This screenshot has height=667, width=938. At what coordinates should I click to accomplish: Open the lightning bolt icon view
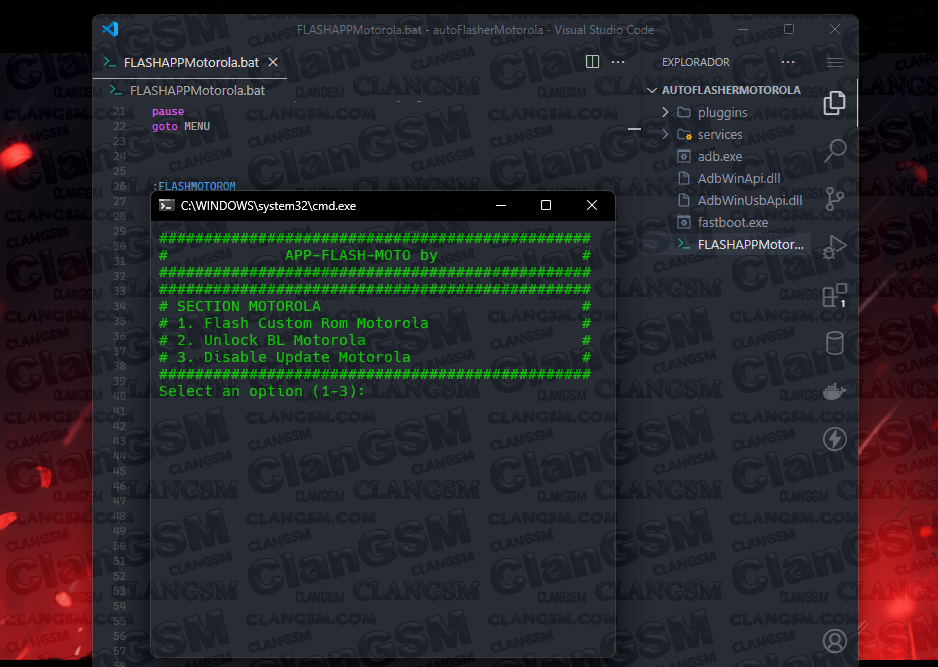(835, 439)
